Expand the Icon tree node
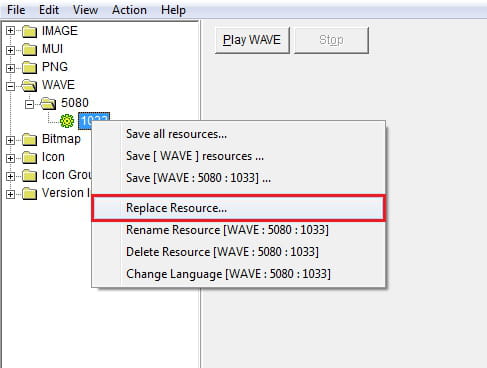The height and width of the screenshot is (368, 487). coord(10,158)
